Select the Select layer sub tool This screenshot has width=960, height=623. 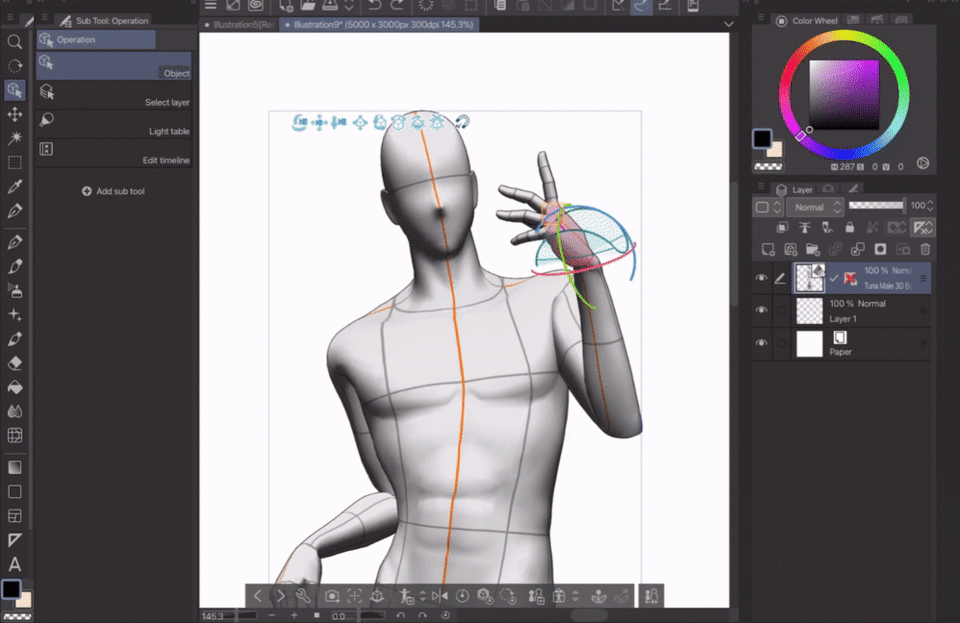(114, 95)
